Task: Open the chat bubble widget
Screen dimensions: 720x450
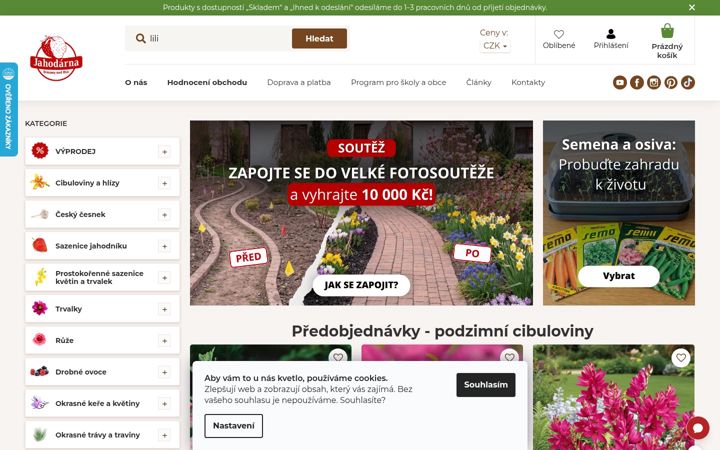Action: tap(698, 428)
